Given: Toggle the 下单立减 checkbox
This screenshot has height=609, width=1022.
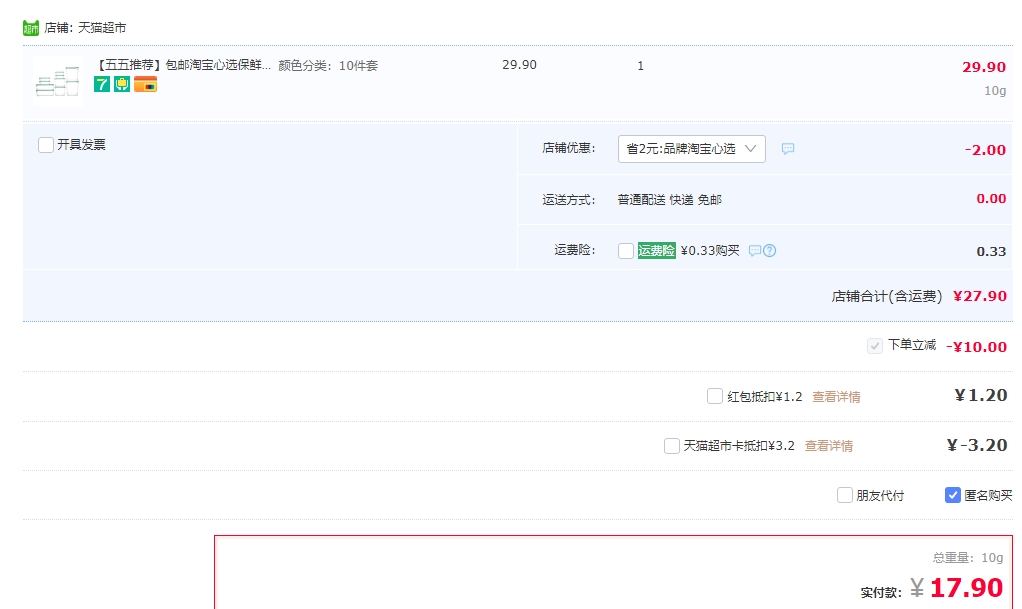Looking at the screenshot, I should (875, 346).
